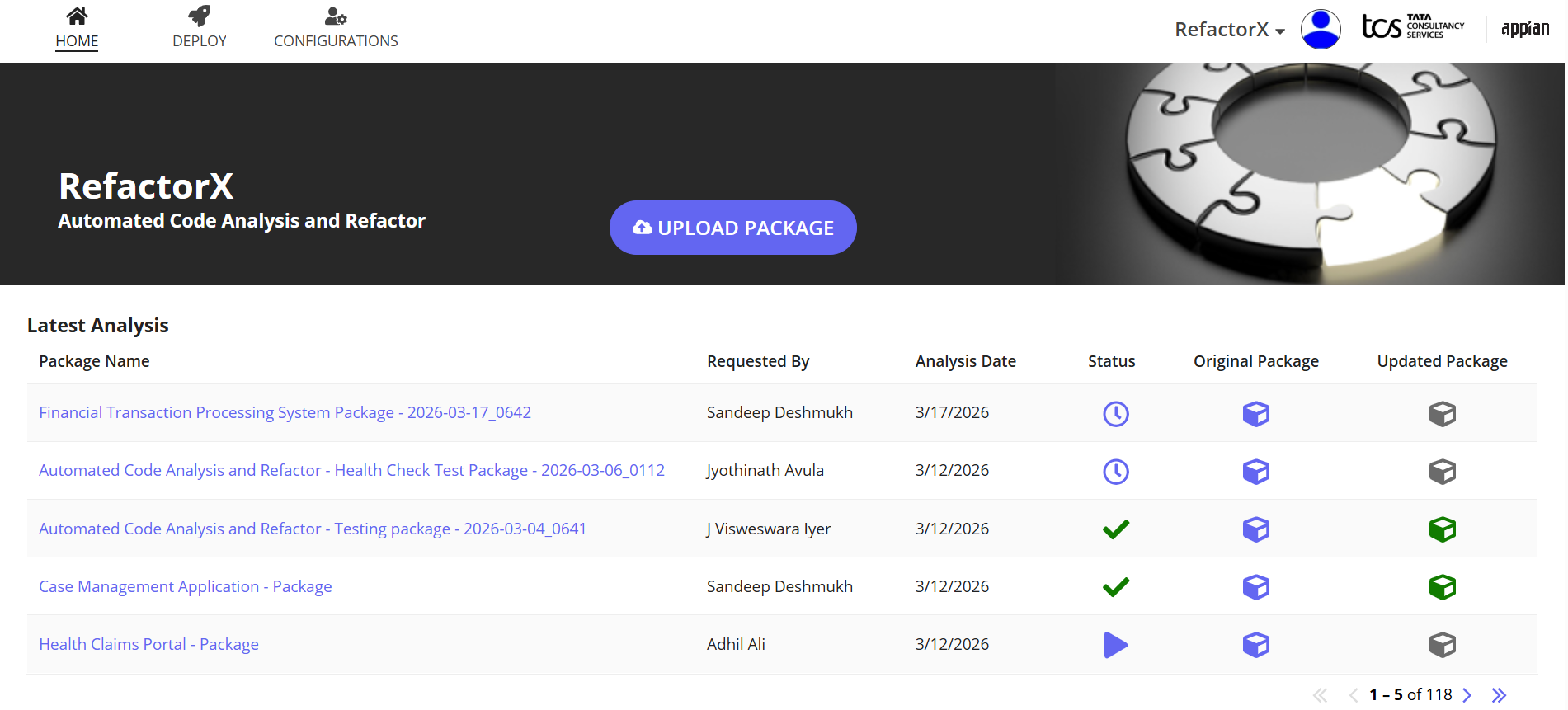The width and height of the screenshot is (1568, 710).
Task: Click the Upload Package button
Action: [732, 228]
